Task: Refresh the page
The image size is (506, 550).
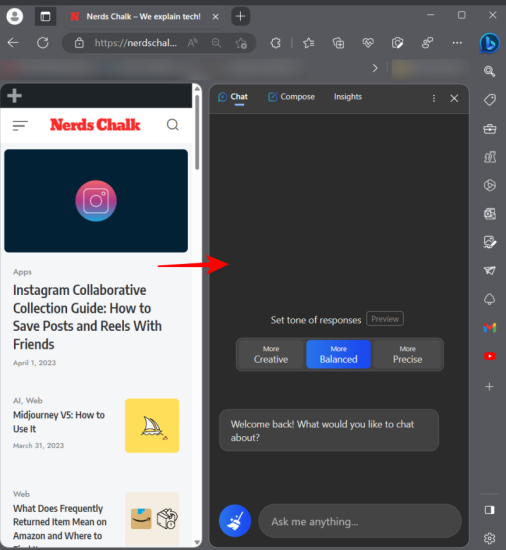Action: point(43,43)
